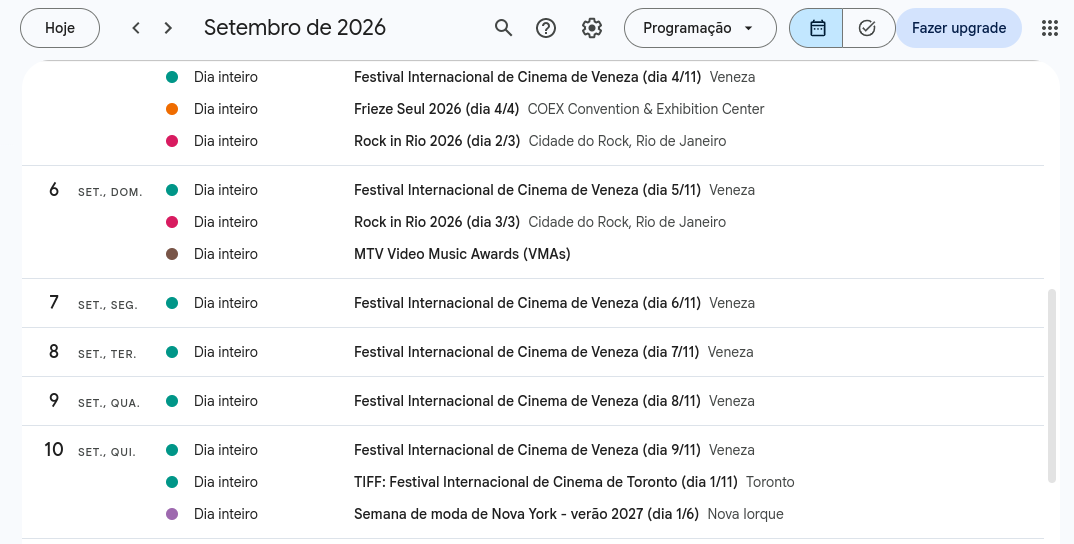The height and width of the screenshot is (544, 1074).
Task: Switch to Tasks view toggle
Action: tap(868, 28)
